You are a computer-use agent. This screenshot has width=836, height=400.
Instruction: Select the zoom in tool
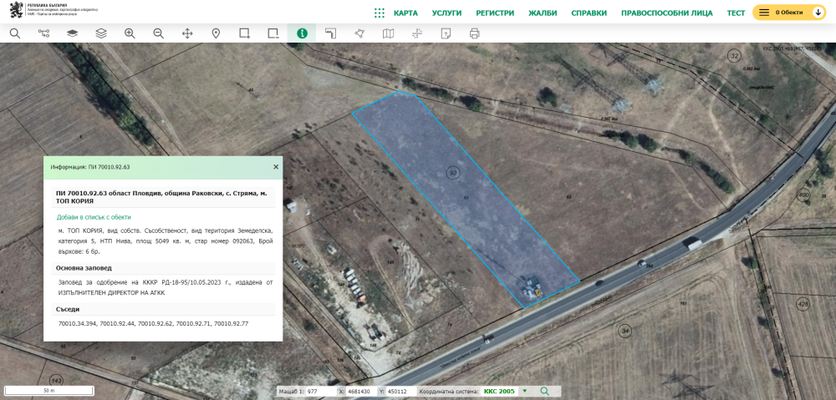coord(129,33)
